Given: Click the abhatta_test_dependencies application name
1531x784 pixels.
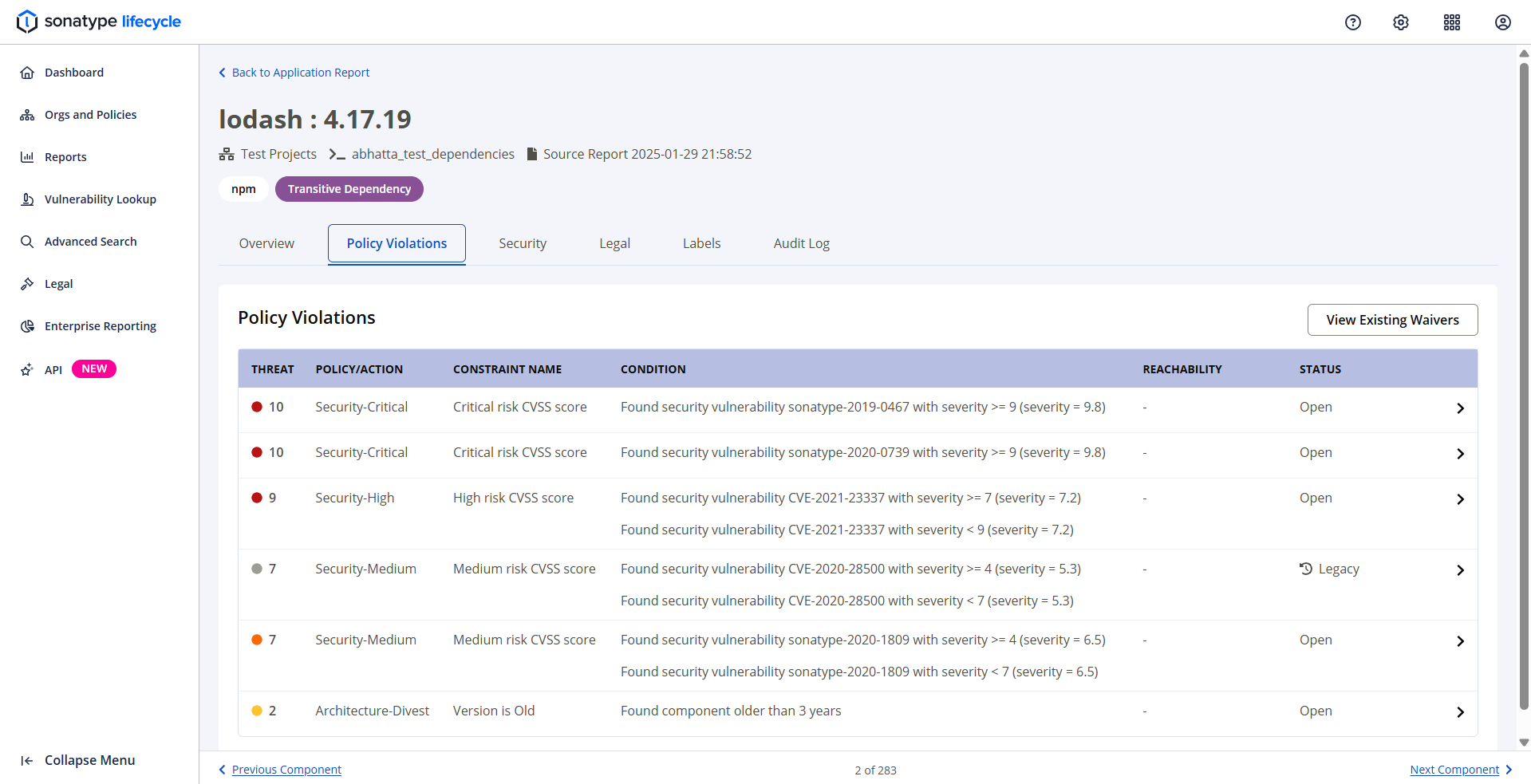Looking at the screenshot, I should click(433, 154).
